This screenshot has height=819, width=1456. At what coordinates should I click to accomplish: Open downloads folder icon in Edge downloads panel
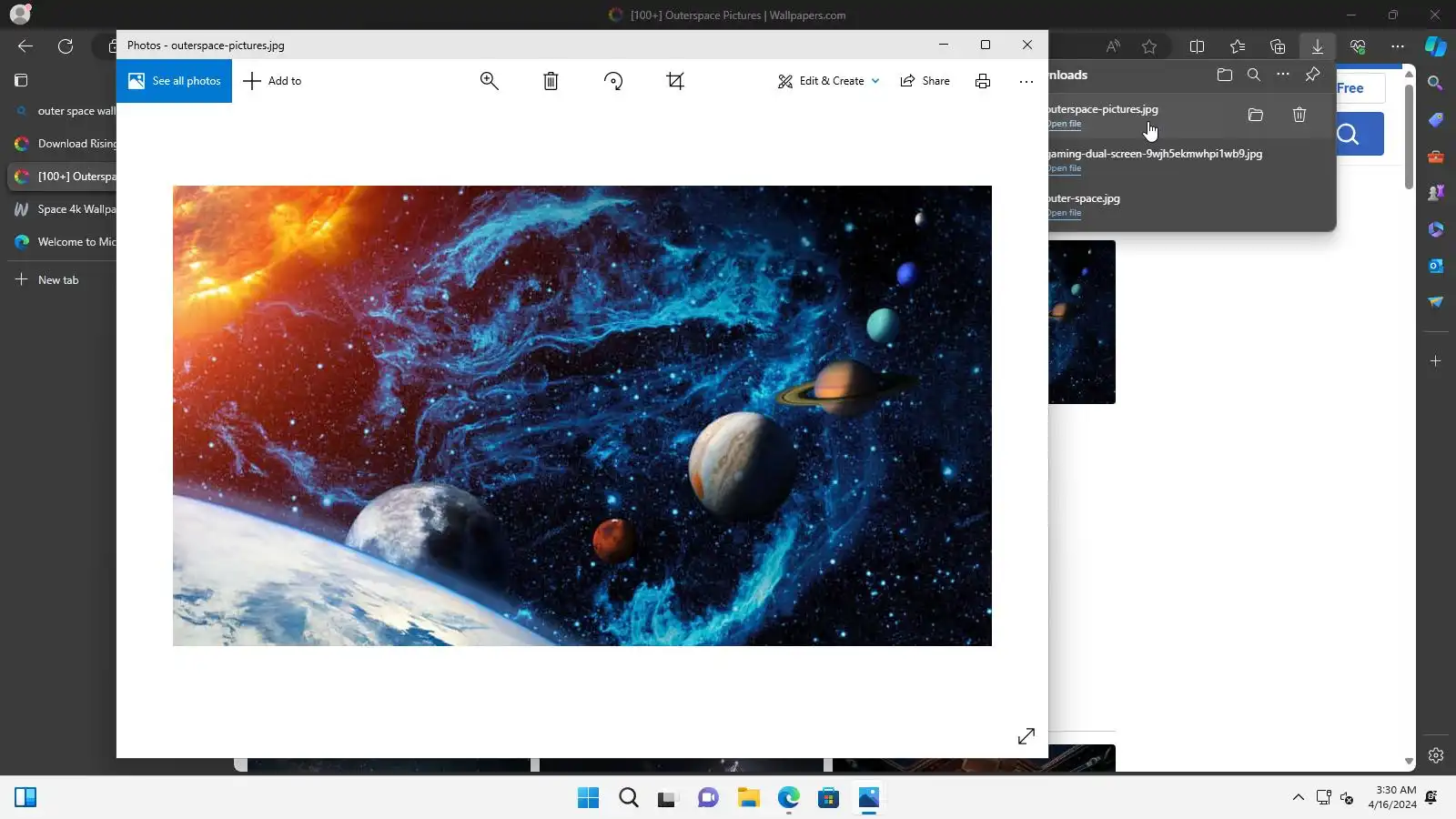point(1225,75)
